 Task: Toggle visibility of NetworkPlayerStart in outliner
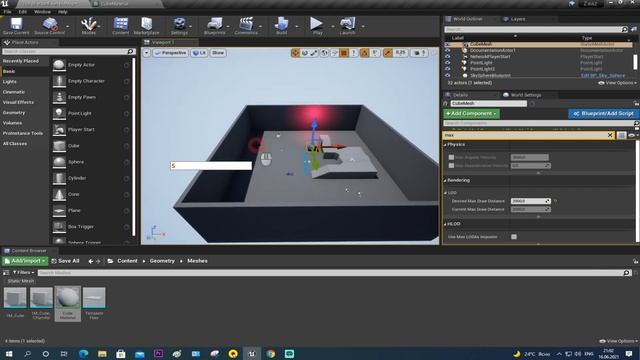448,57
